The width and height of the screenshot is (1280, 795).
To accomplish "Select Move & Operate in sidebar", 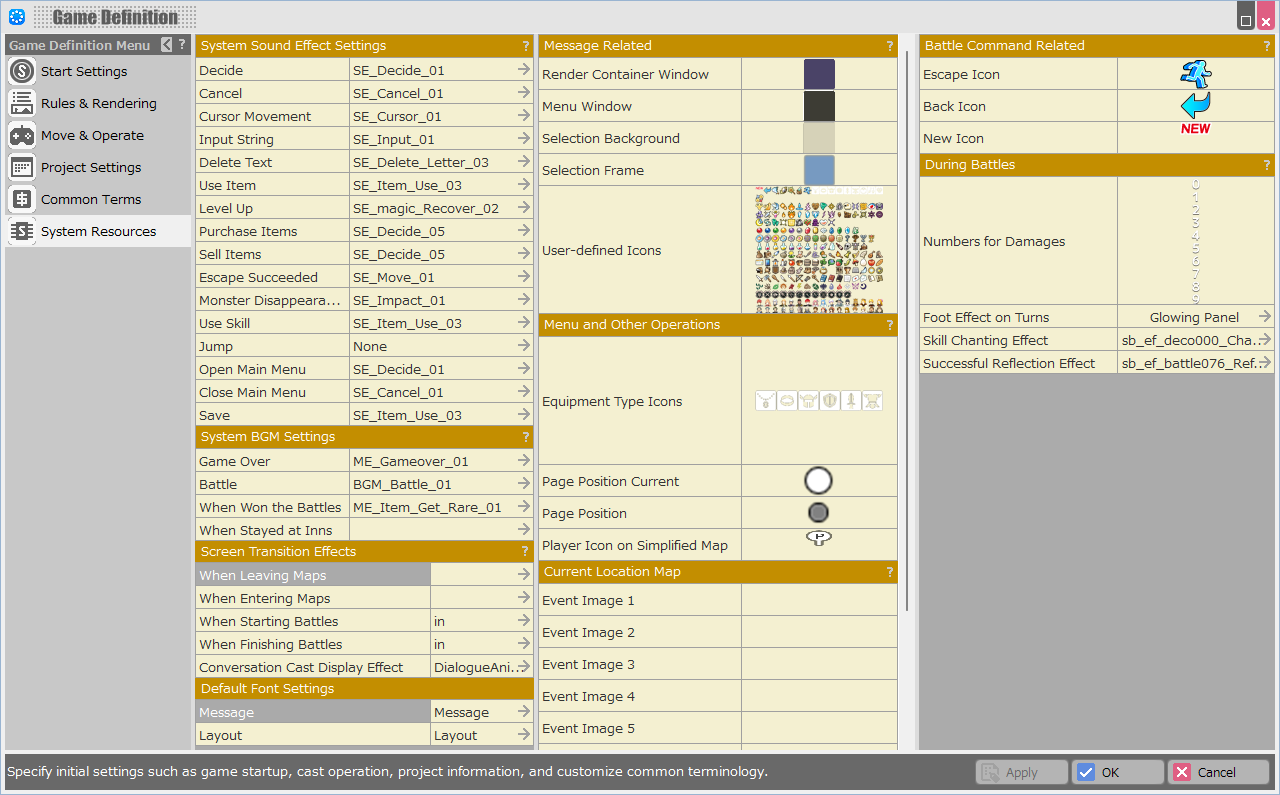I will coord(92,136).
